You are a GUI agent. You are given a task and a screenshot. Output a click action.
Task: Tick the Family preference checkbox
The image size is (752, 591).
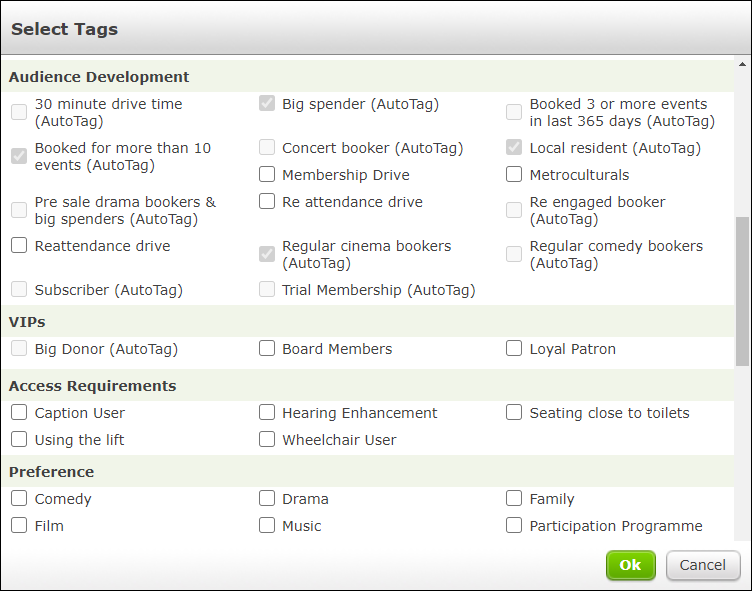coord(514,498)
